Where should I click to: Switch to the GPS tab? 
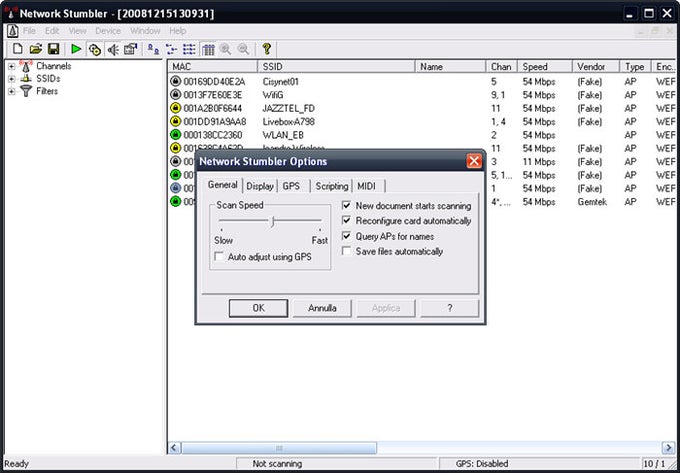click(x=291, y=186)
